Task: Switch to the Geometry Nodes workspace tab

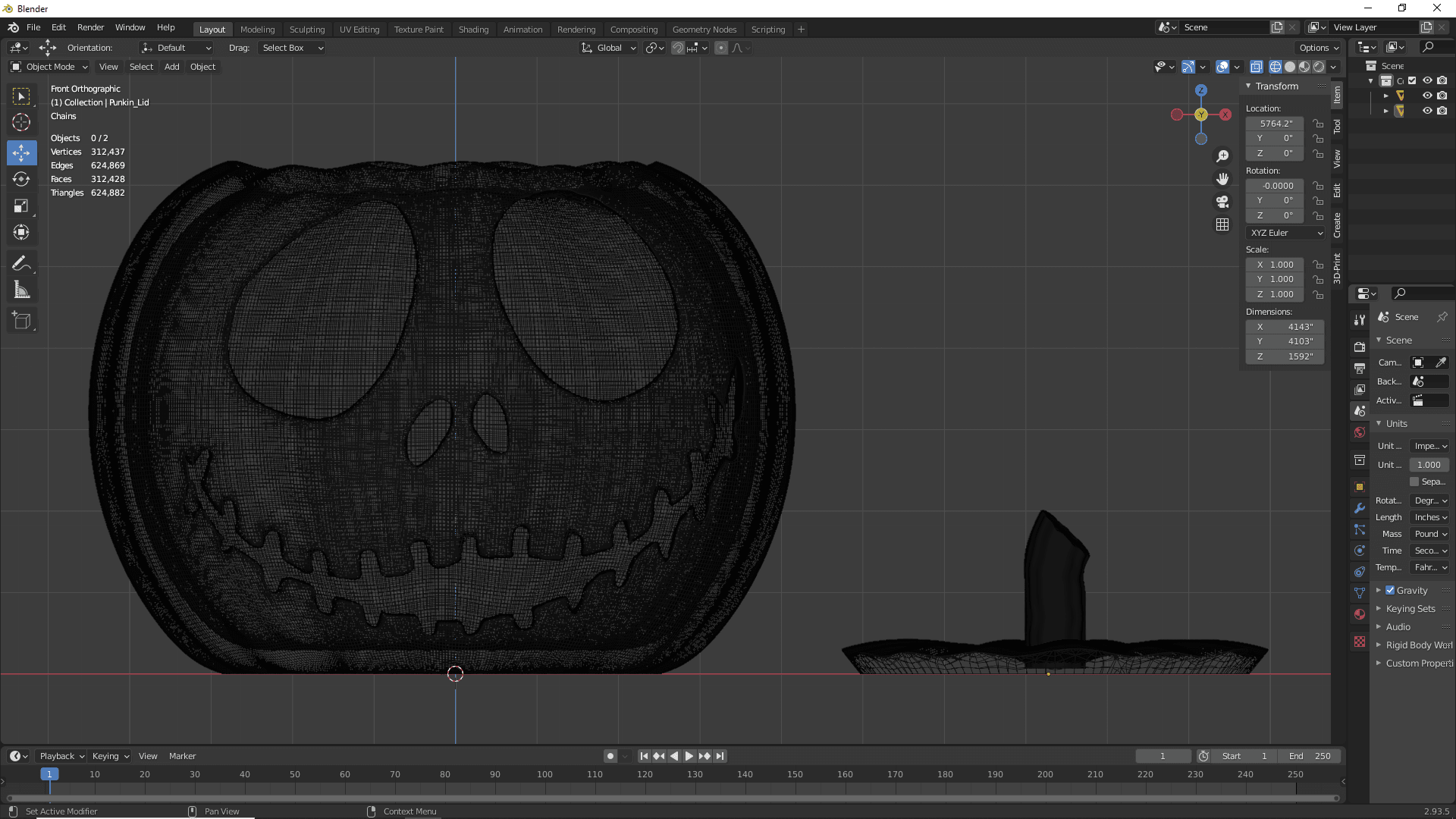Action: [704, 30]
